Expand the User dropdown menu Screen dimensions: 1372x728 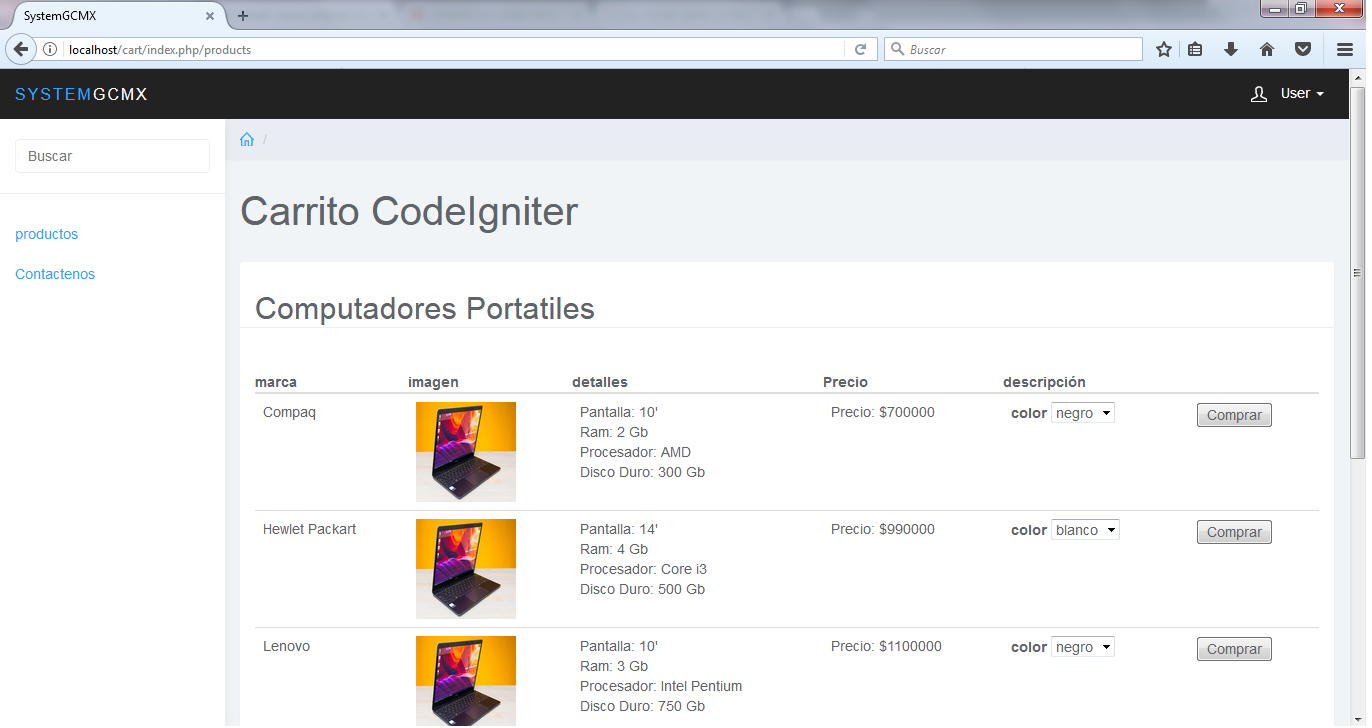pos(1288,94)
